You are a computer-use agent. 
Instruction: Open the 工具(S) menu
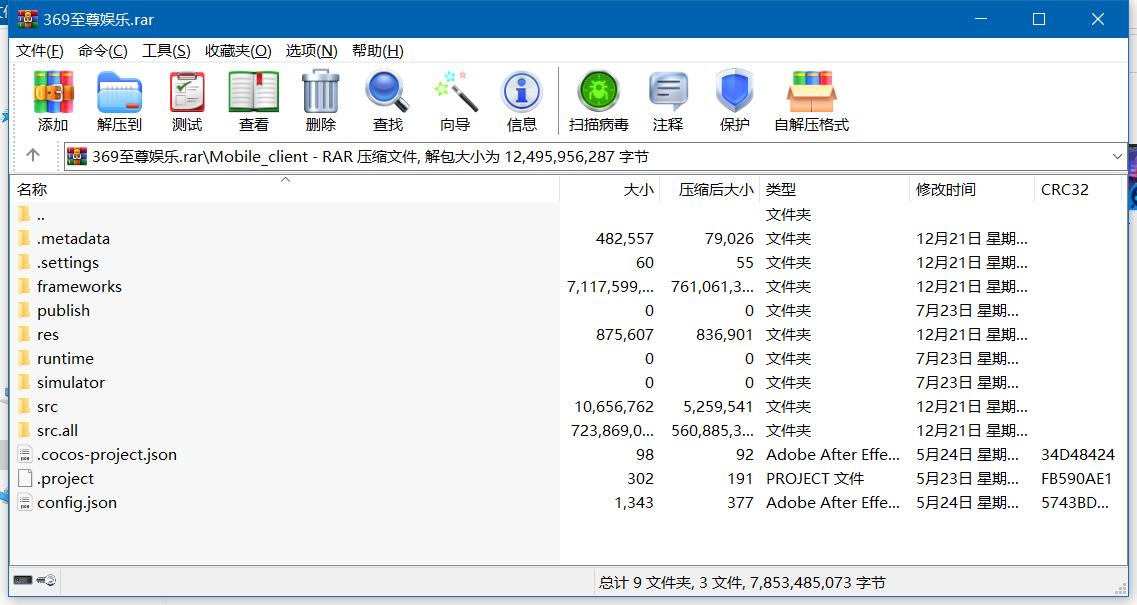(x=166, y=51)
